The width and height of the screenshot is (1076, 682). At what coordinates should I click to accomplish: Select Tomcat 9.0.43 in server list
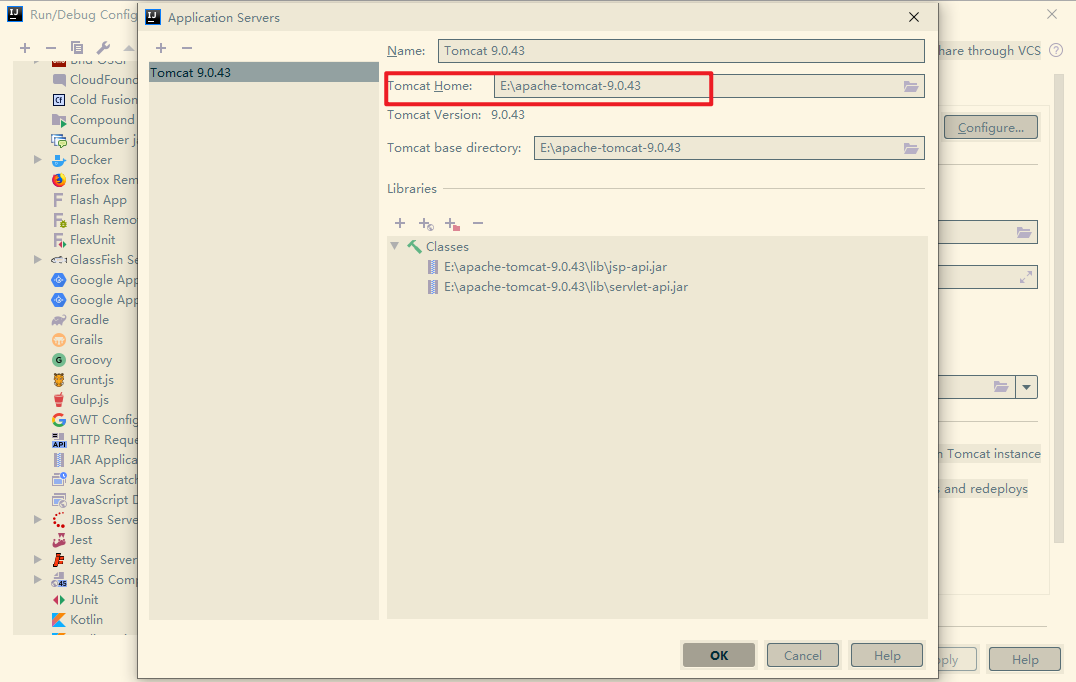[x=264, y=72]
